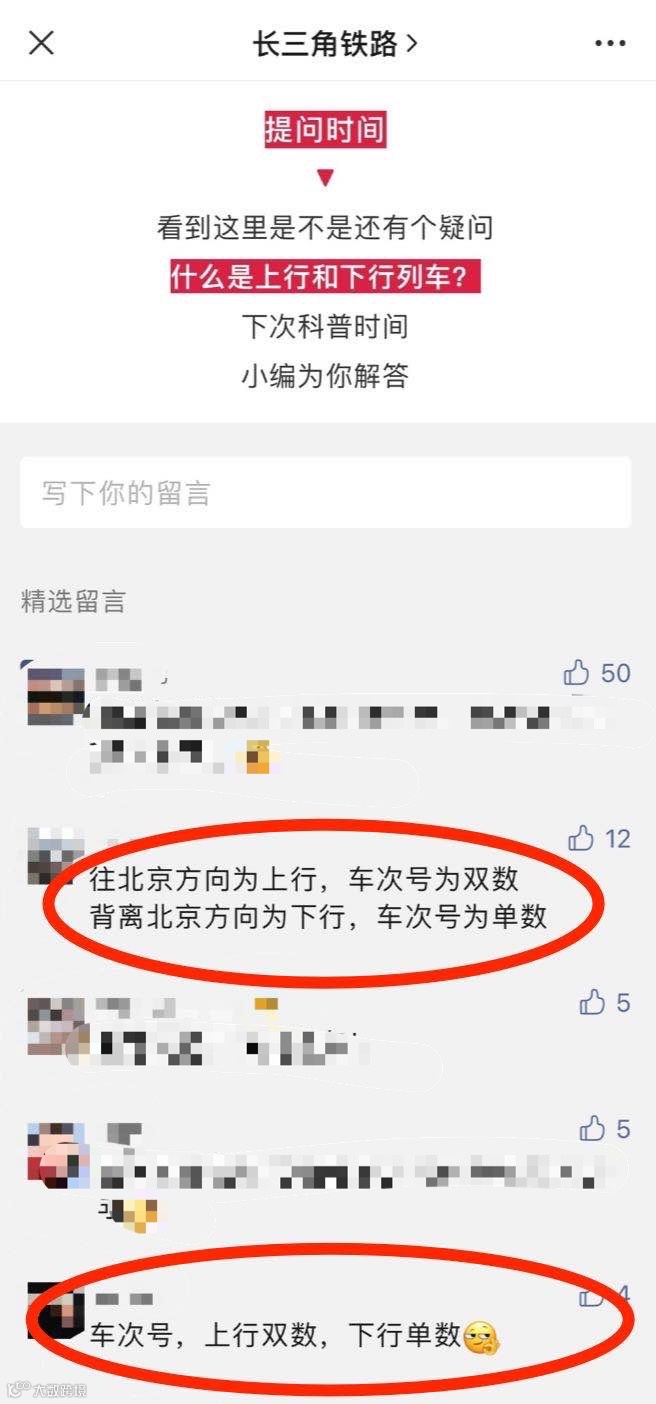
Task: Select the 往北京方向为上行 comment text
Action: tap(319, 897)
